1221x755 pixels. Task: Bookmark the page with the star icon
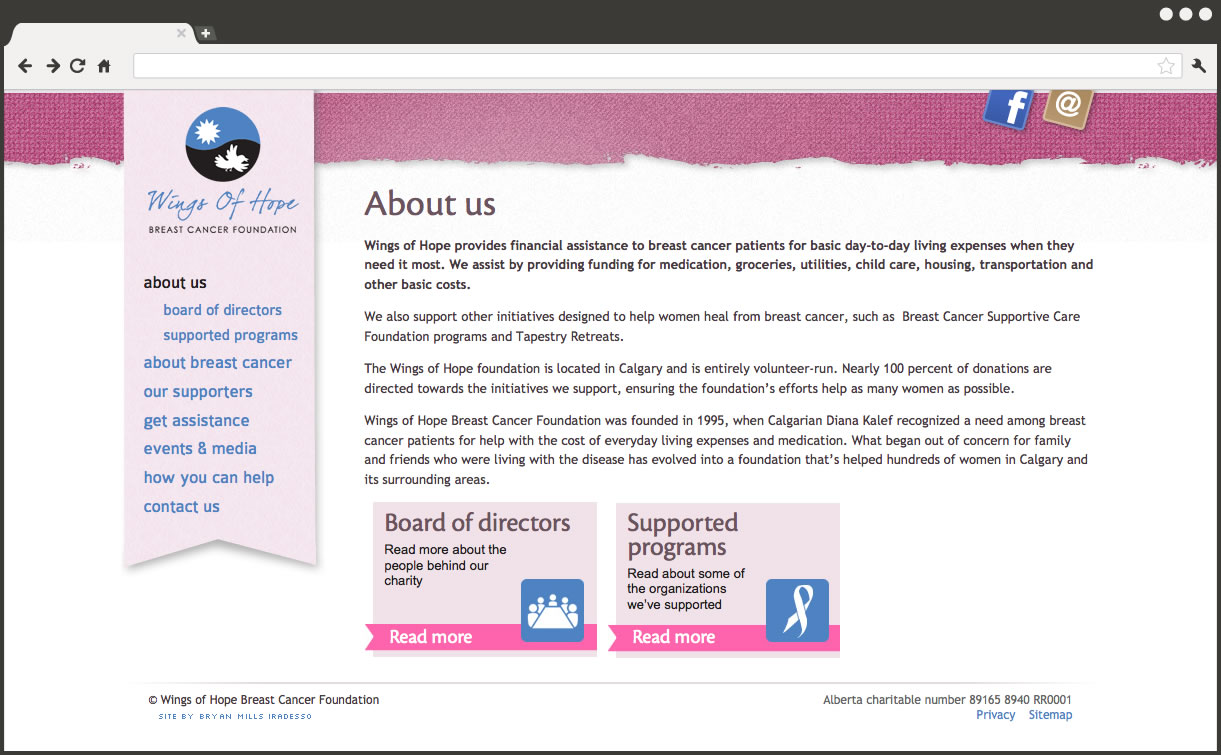pos(1166,66)
